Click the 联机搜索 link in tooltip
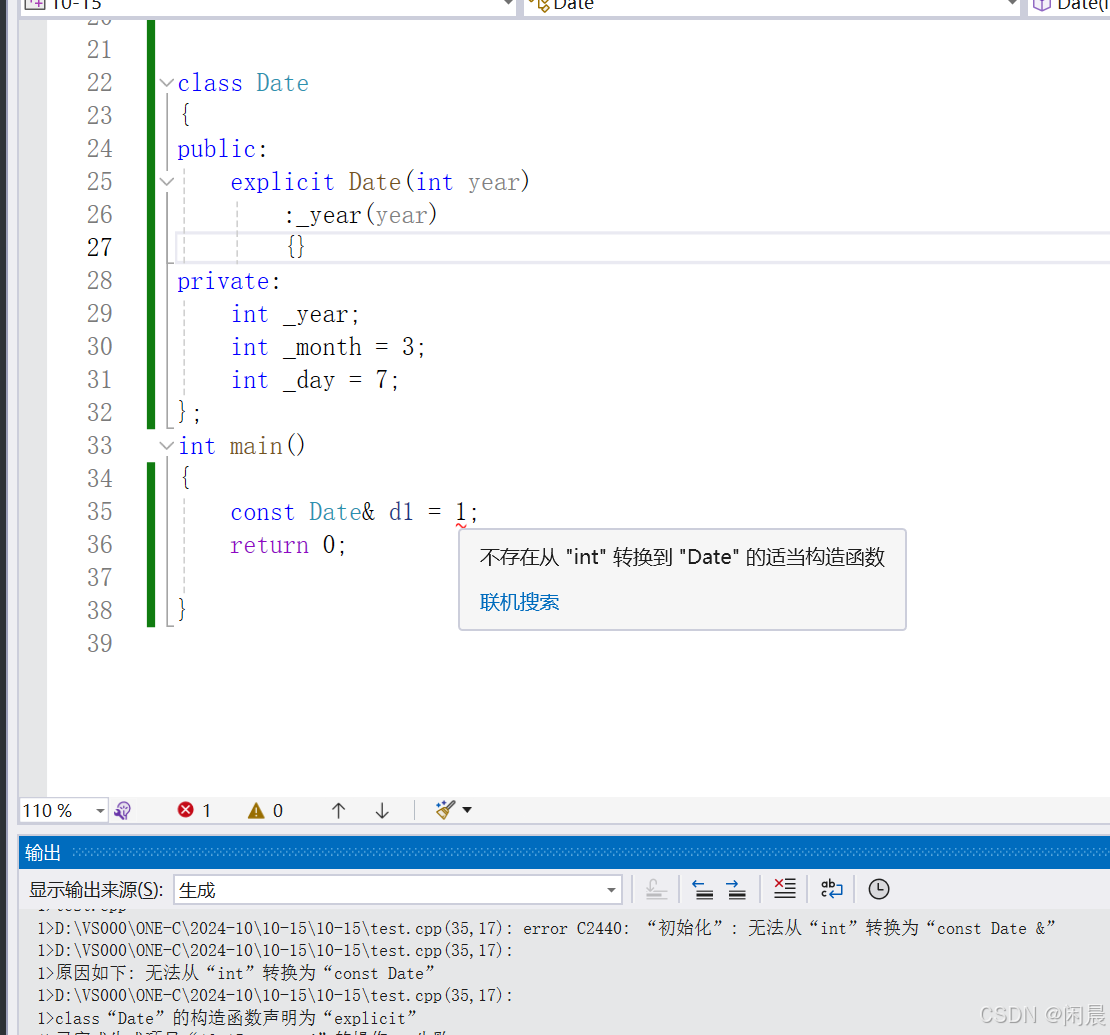Image resolution: width=1110 pixels, height=1035 pixels. pos(519,602)
